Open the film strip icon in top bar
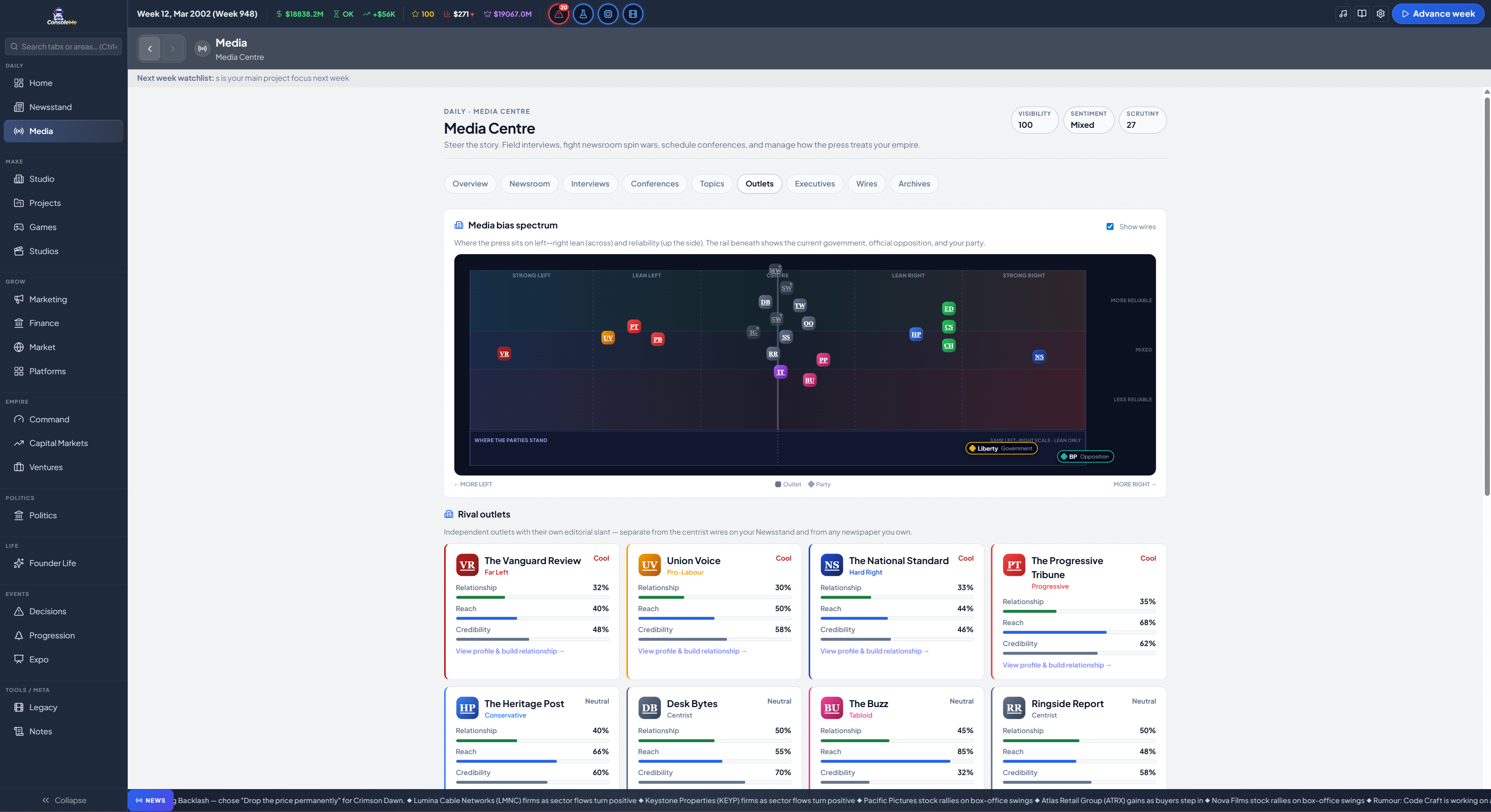The width and height of the screenshot is (1491, 812). pos(633,14)
